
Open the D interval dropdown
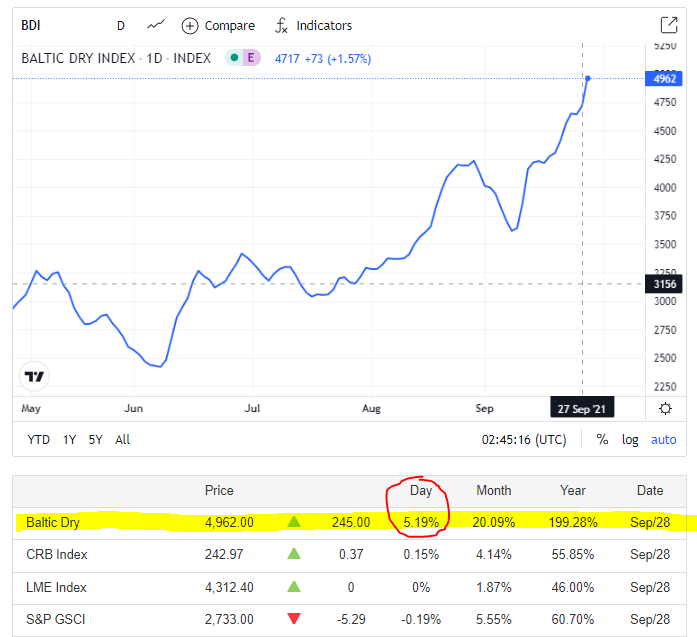[x=120, y=26]
